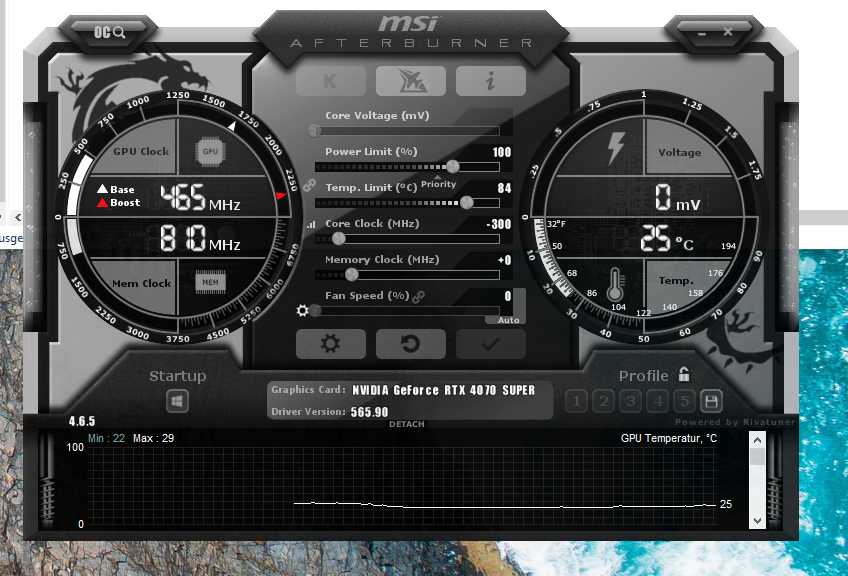Click the 465 MHz GPU clock readout
This screenshot has height=576, width=848.
[x=200, y=197]
